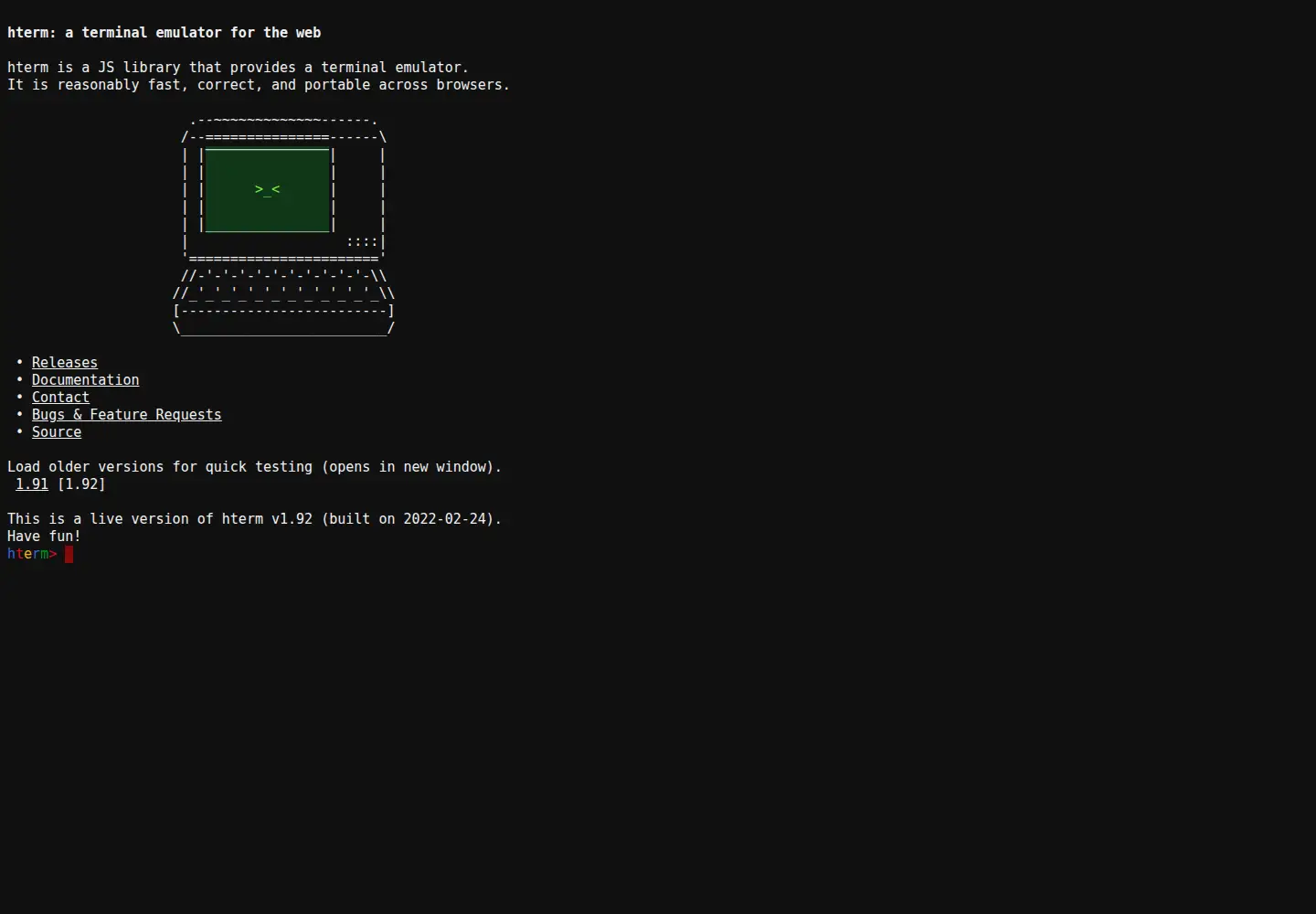Follow the Contact link

pyautogui.click(x=60, y=398)
